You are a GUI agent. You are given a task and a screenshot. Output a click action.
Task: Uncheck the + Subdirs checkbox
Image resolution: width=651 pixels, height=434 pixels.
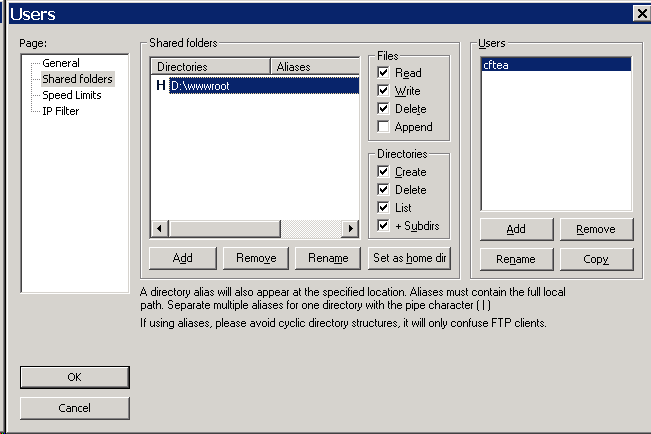(x=384, y=226)
